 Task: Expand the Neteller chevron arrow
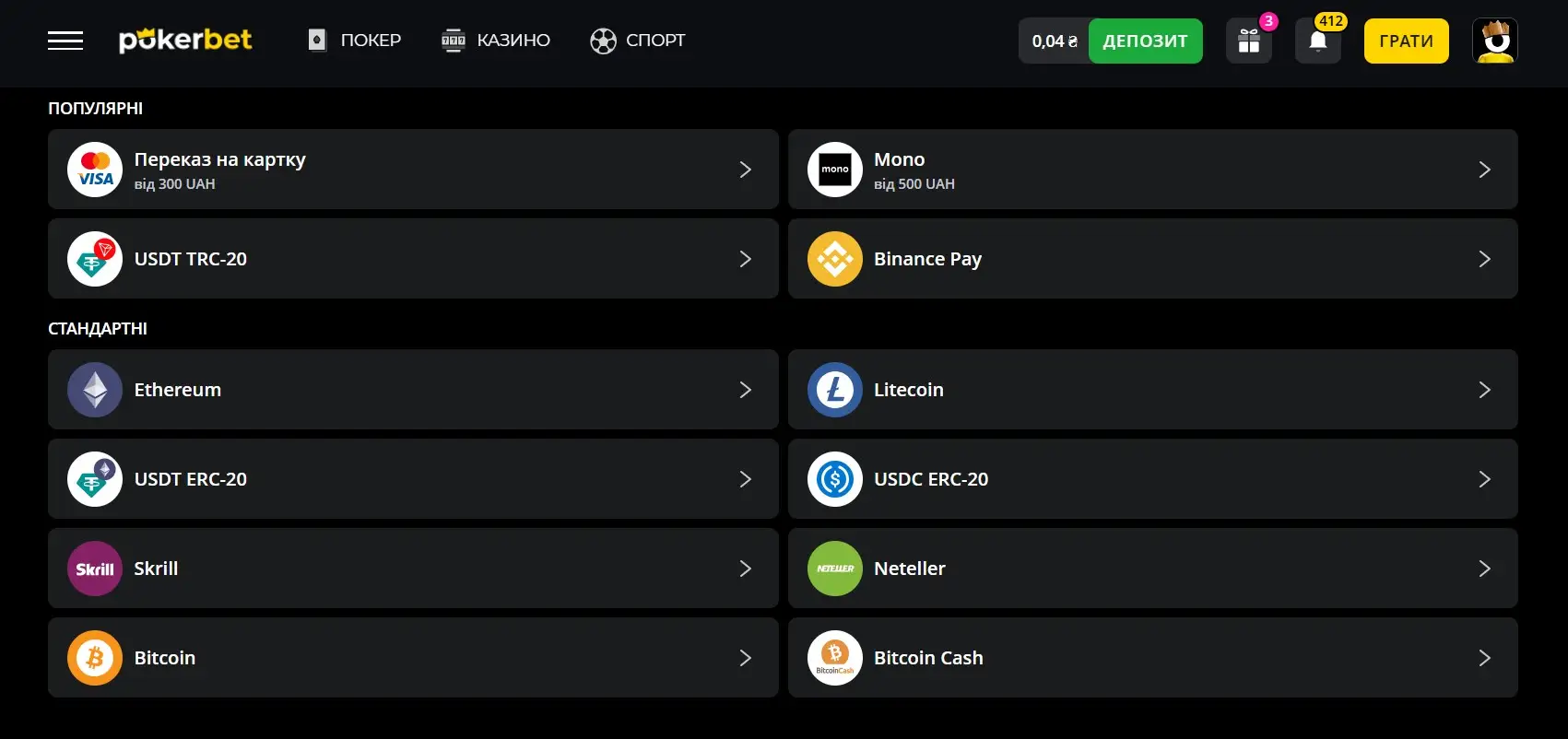1485,569
